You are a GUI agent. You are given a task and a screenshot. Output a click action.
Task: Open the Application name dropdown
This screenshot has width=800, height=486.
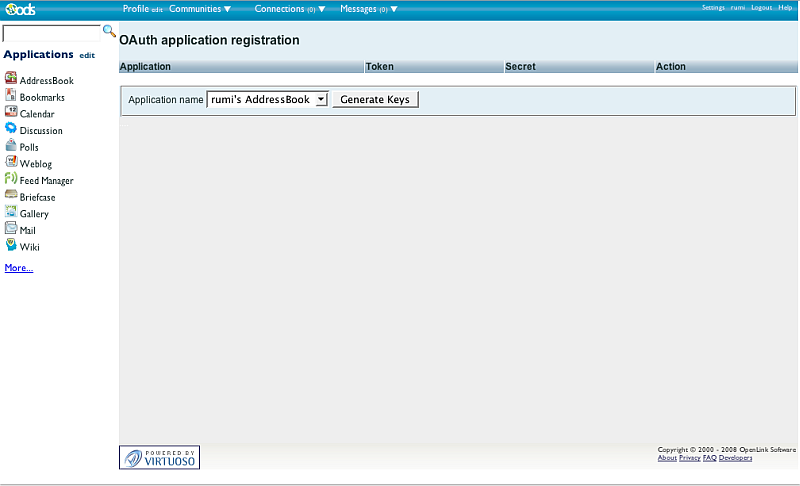click(267, 99)
